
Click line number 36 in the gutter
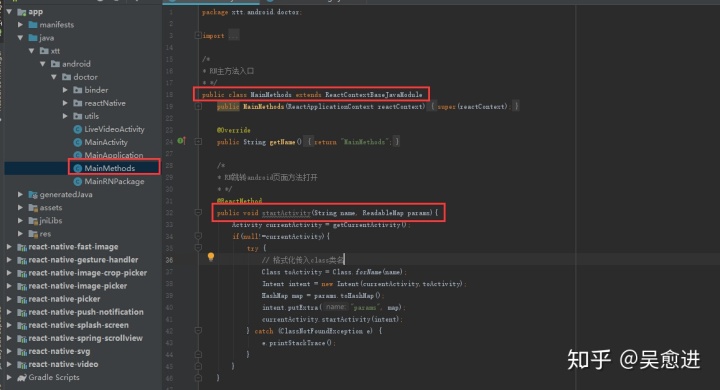click(x=169, y=260)
